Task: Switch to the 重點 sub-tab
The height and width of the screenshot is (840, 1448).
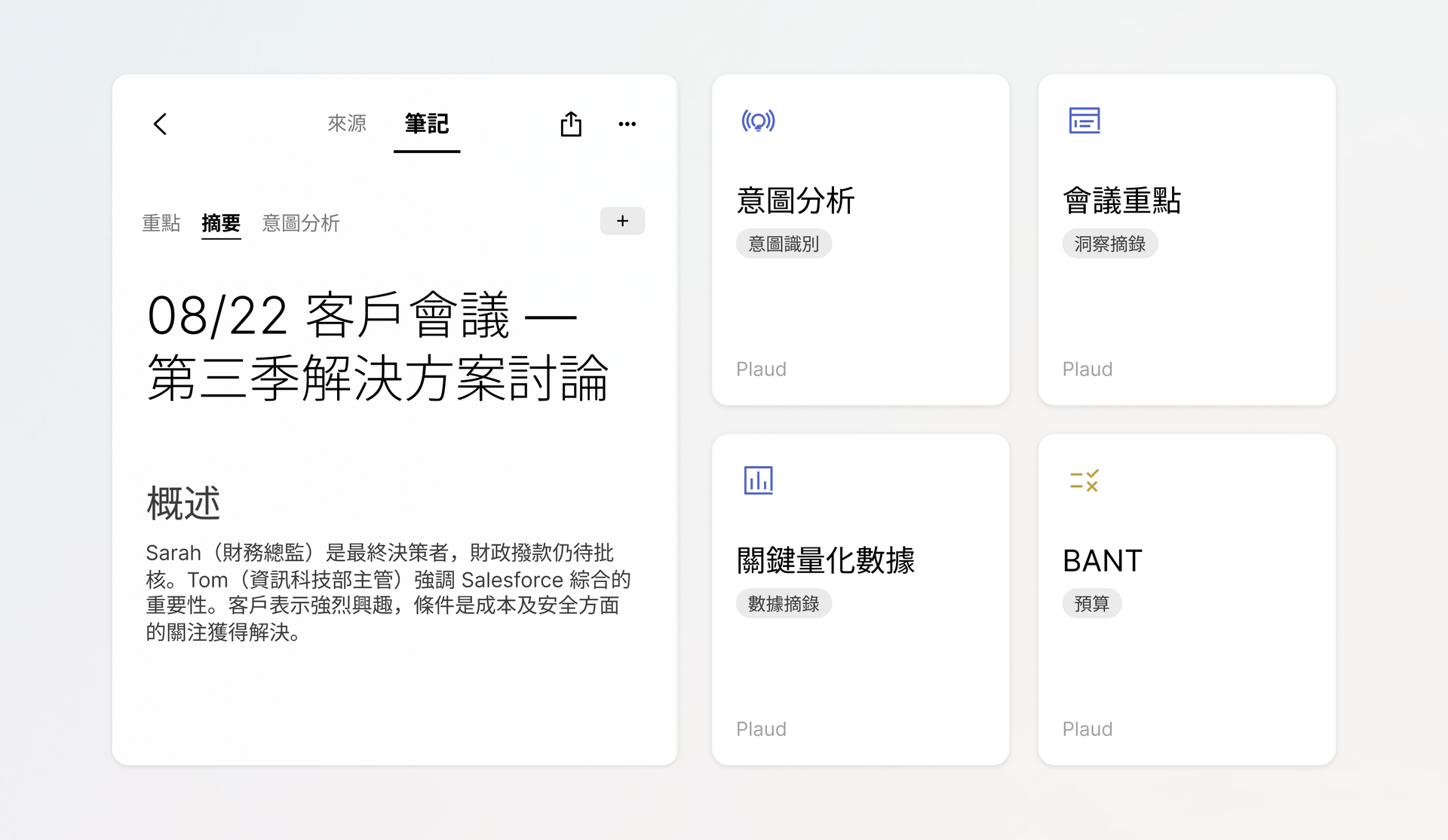Action: click(161, 223)
